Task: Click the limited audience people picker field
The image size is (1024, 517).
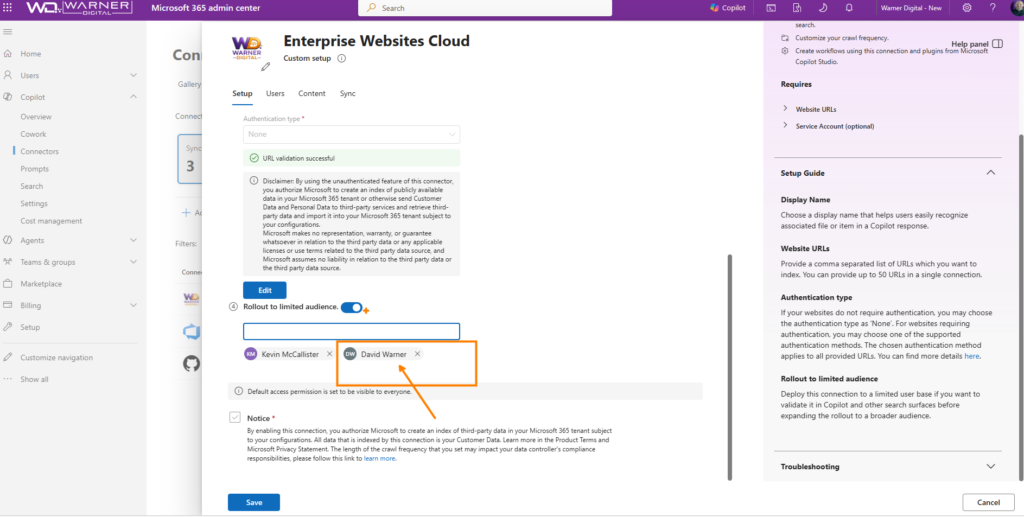Action: 351,331
